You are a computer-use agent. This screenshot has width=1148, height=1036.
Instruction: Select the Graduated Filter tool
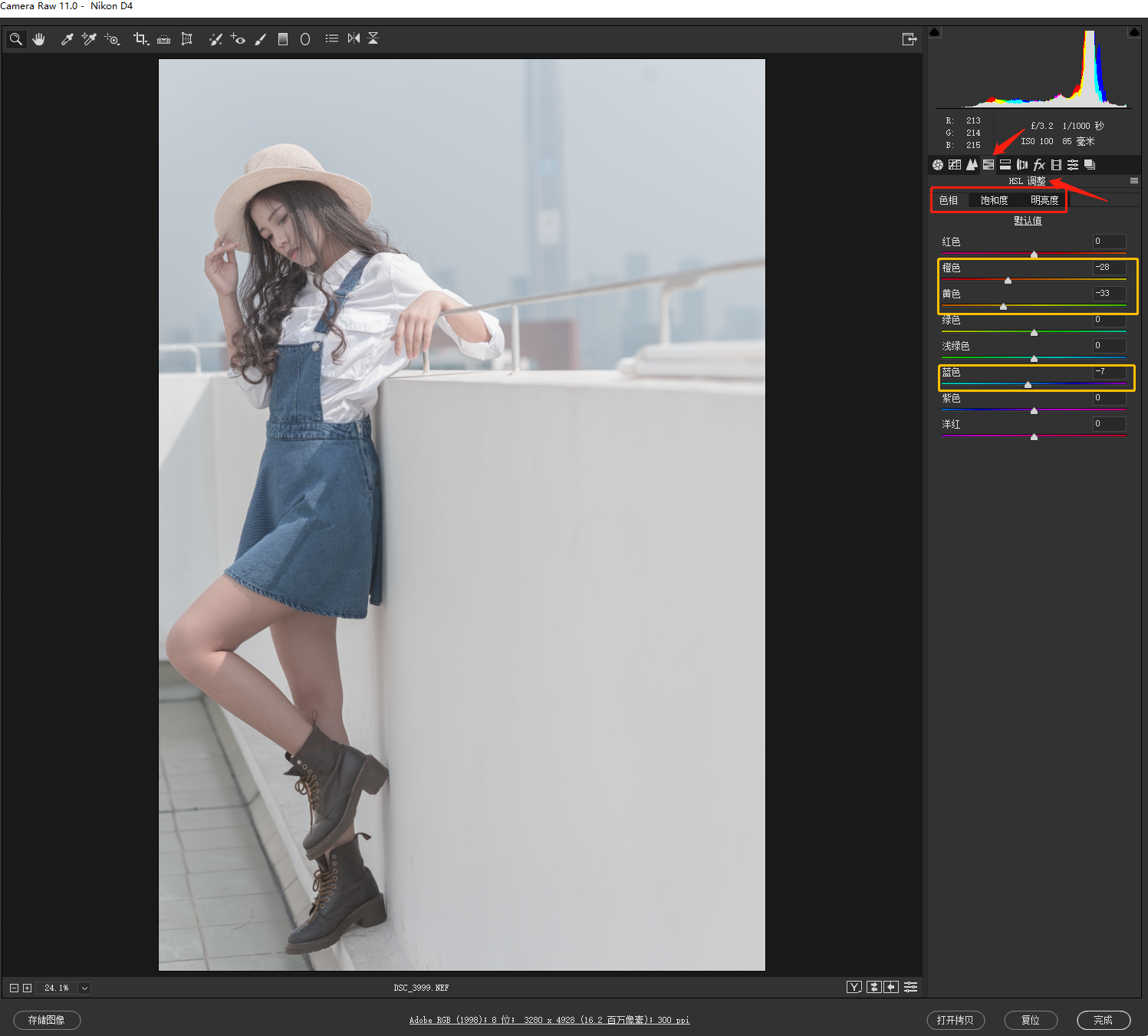tap(283, 39)
